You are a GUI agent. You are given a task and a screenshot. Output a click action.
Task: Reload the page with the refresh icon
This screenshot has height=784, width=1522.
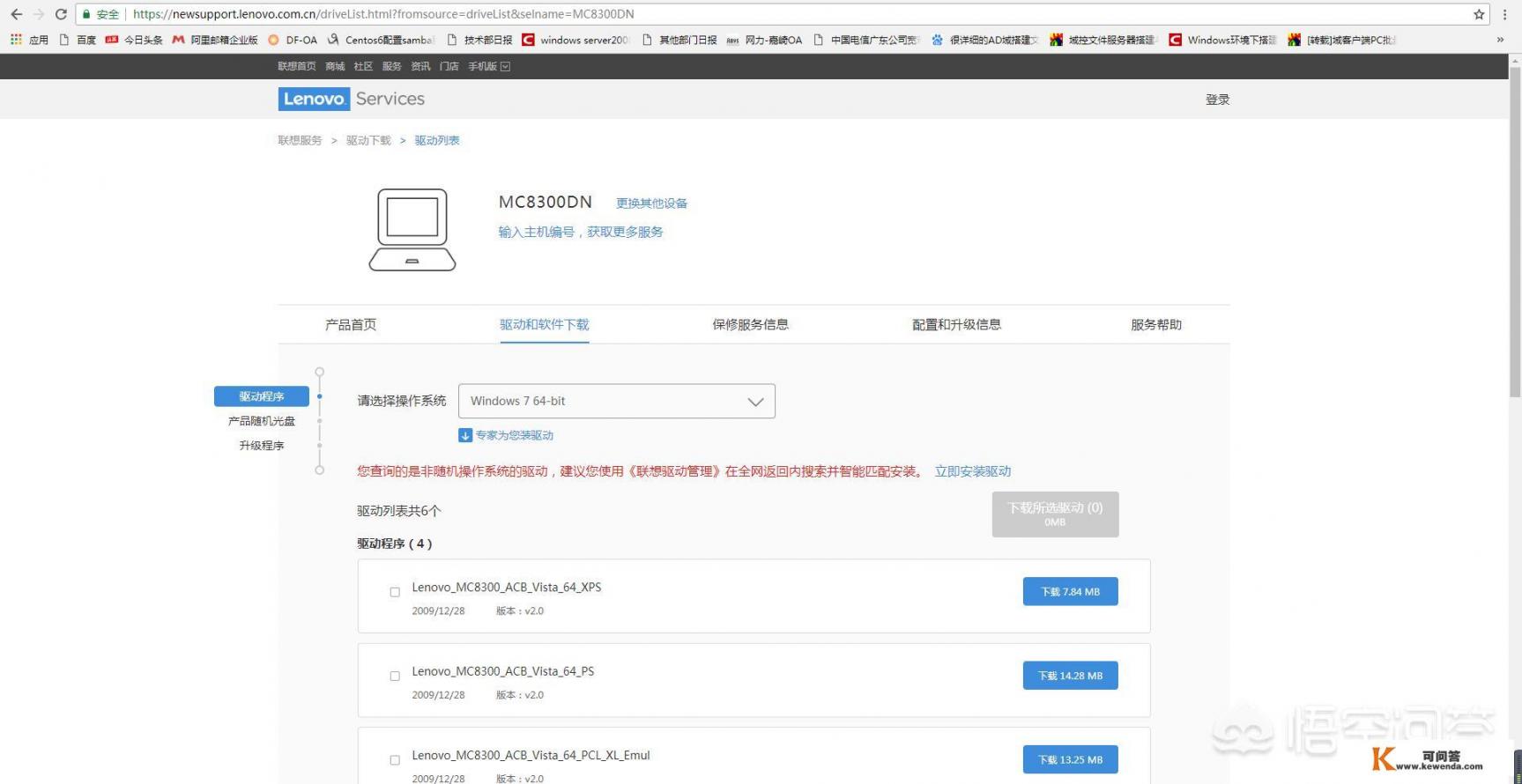click(x=61, y=14)
